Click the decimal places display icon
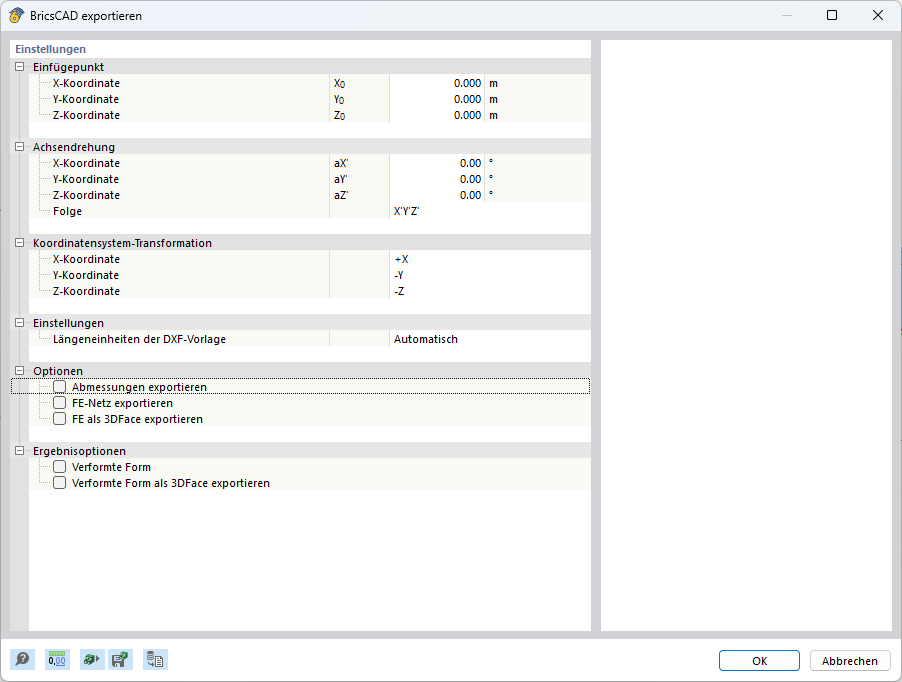 pyautogui.click(x=57, y=659)
